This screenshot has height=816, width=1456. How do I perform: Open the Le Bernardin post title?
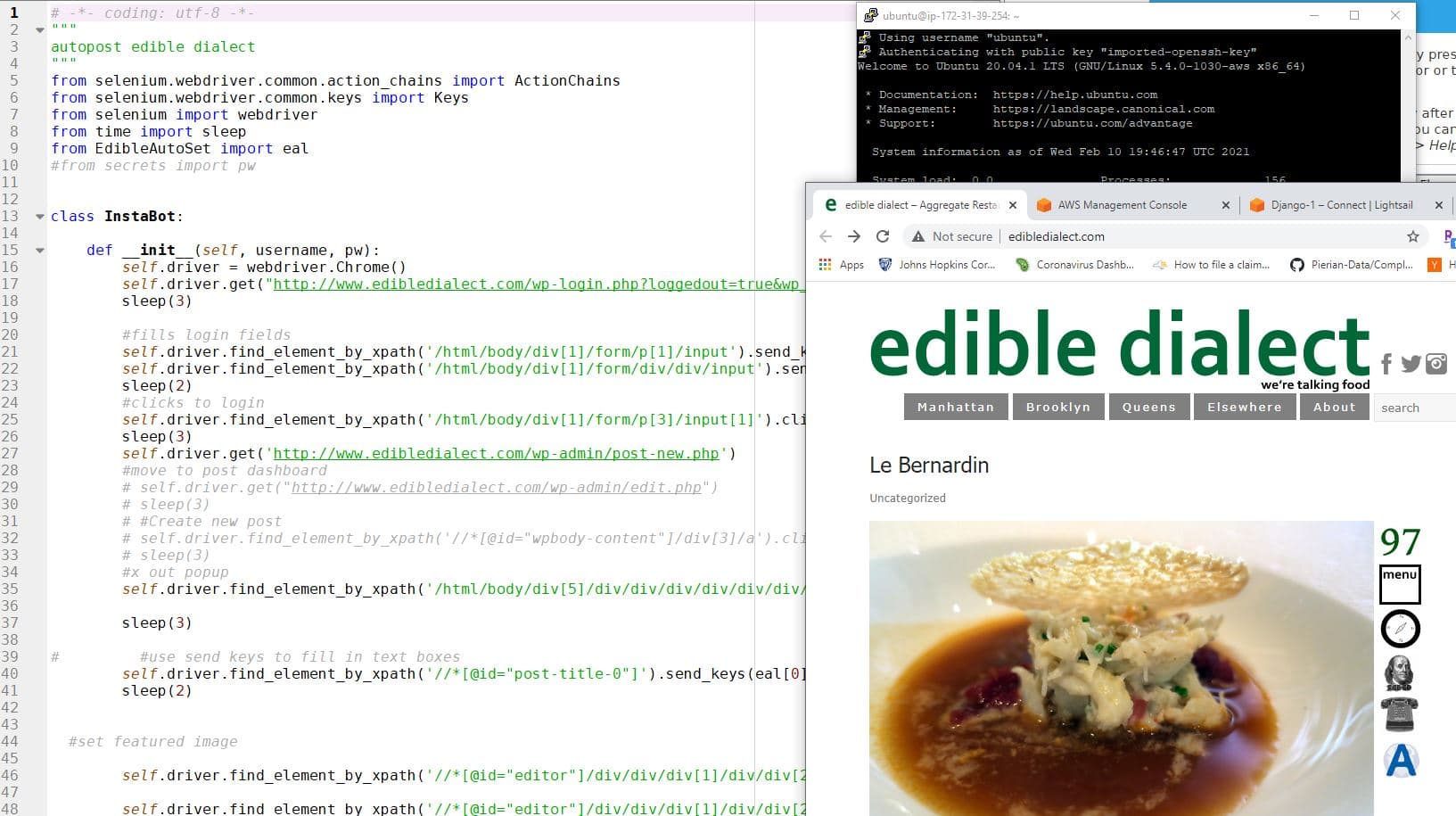929,466
